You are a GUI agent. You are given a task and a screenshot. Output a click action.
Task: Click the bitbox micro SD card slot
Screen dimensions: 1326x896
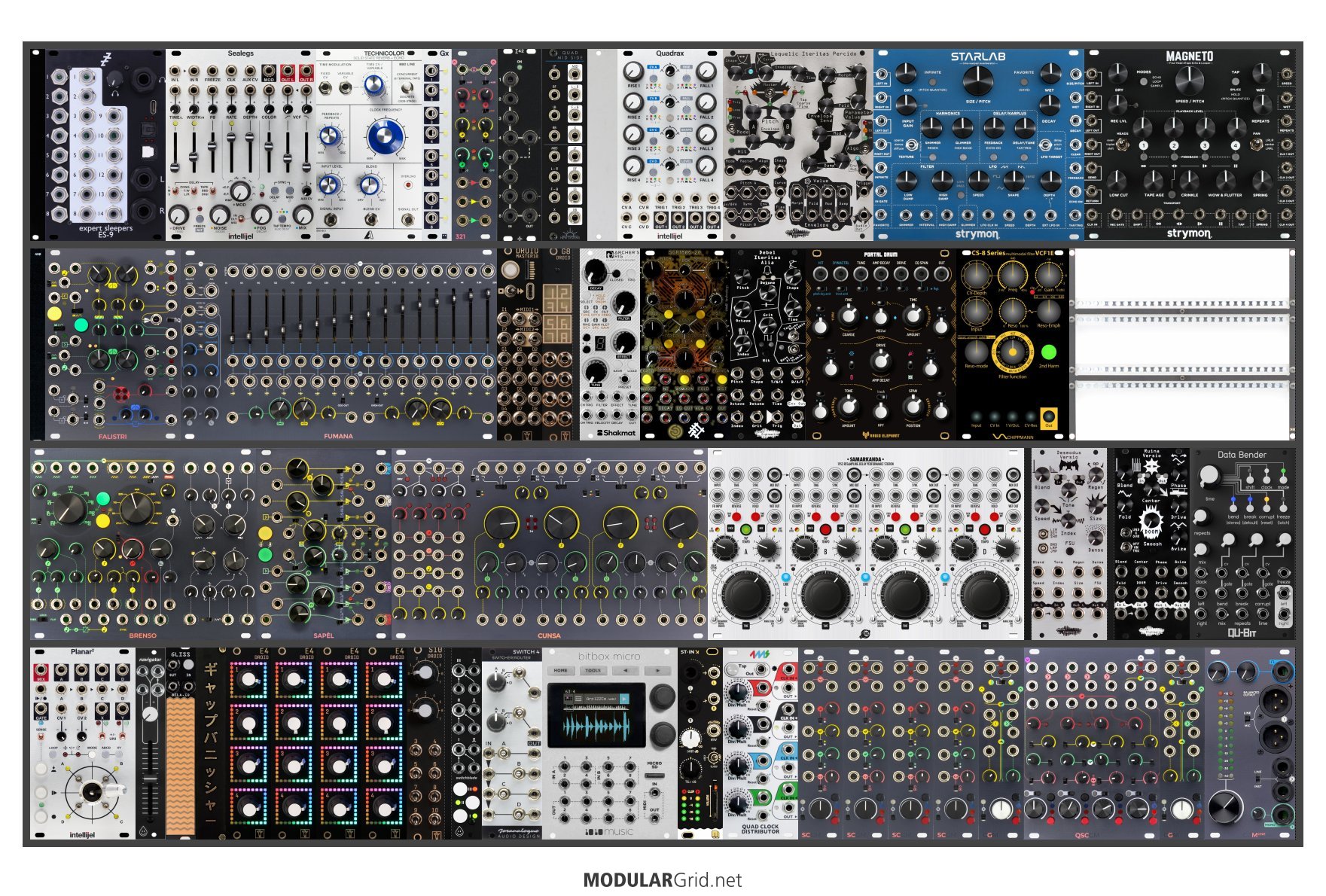click(x=654, y=776)
